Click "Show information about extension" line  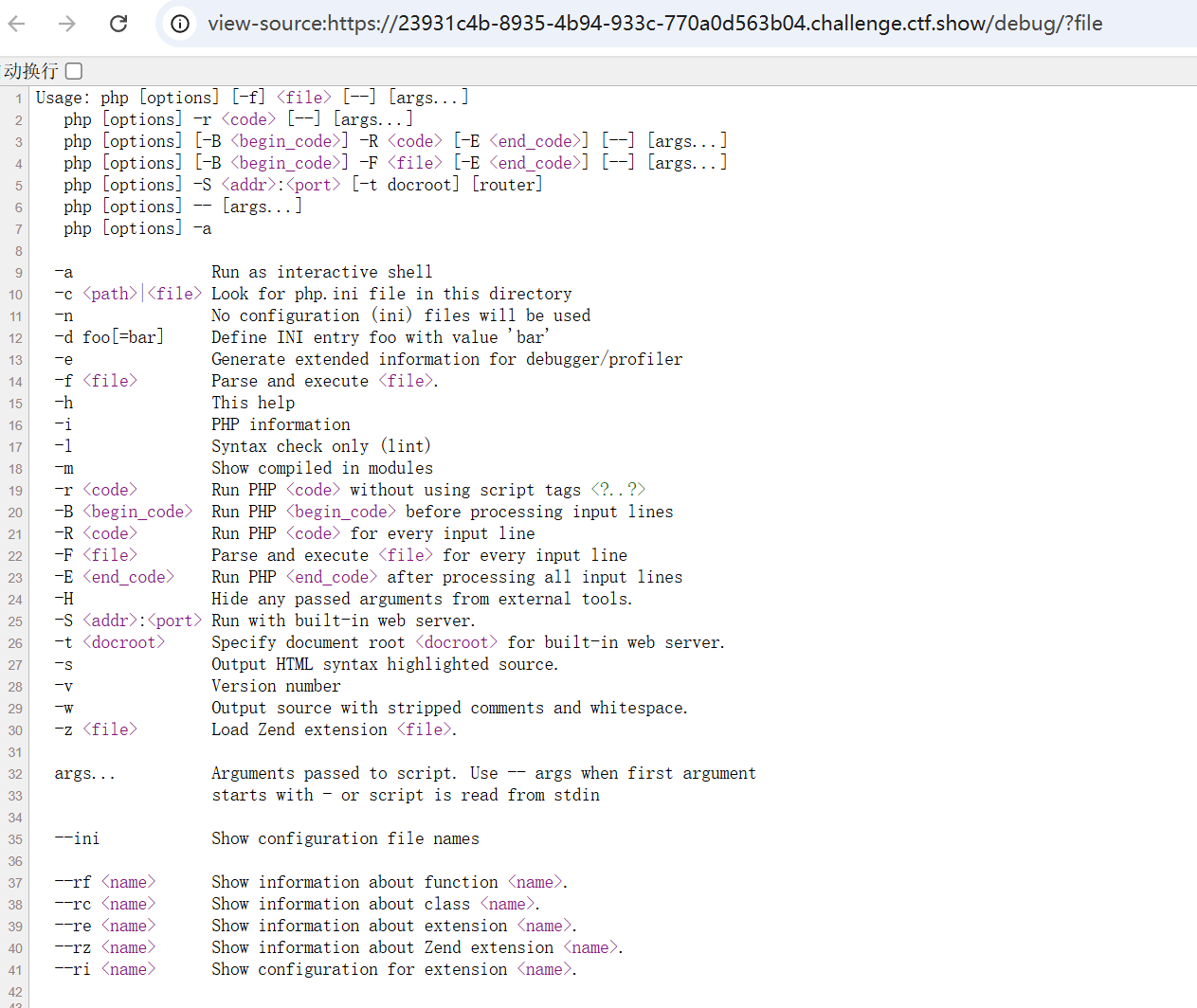pos(394,926)
